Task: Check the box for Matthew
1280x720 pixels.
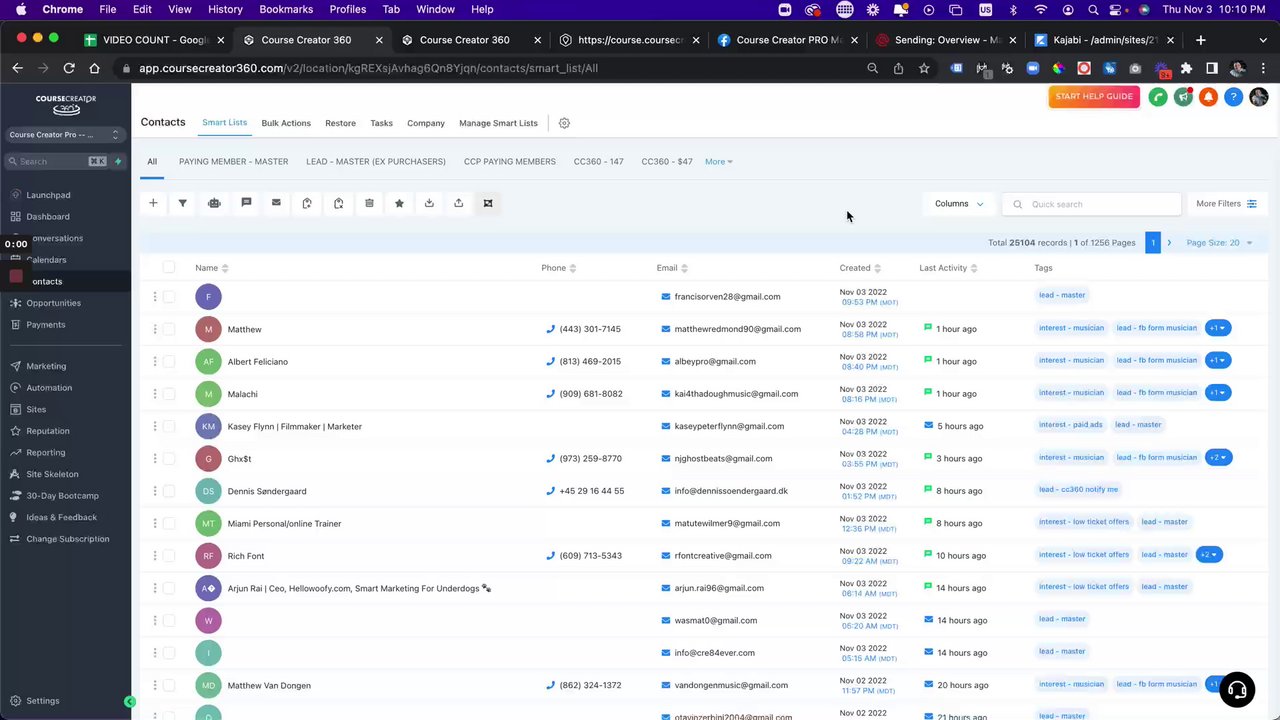Action: tap(169, 329)
